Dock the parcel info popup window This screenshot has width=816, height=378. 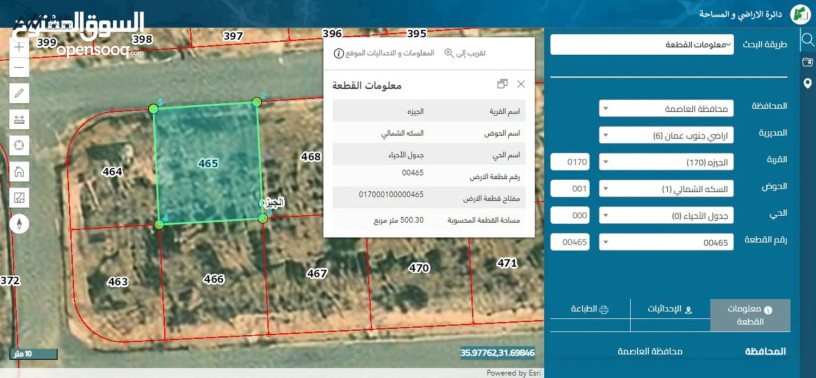(502, 84)
